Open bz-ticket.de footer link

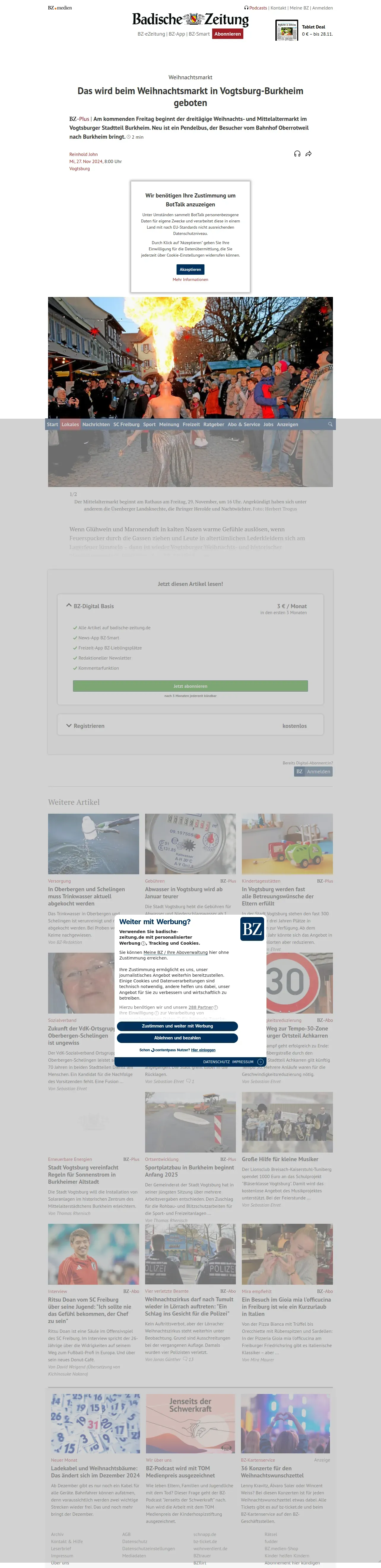(x=205, y=1542)
